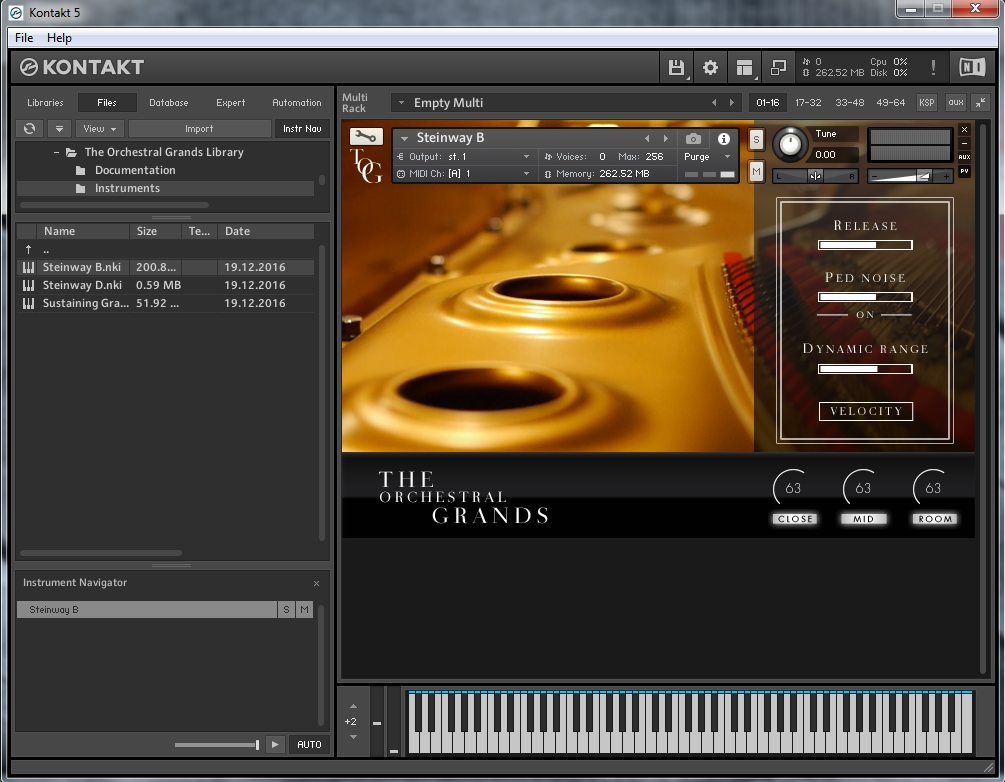Toggle the ROOM microphone button

point(934,519)
